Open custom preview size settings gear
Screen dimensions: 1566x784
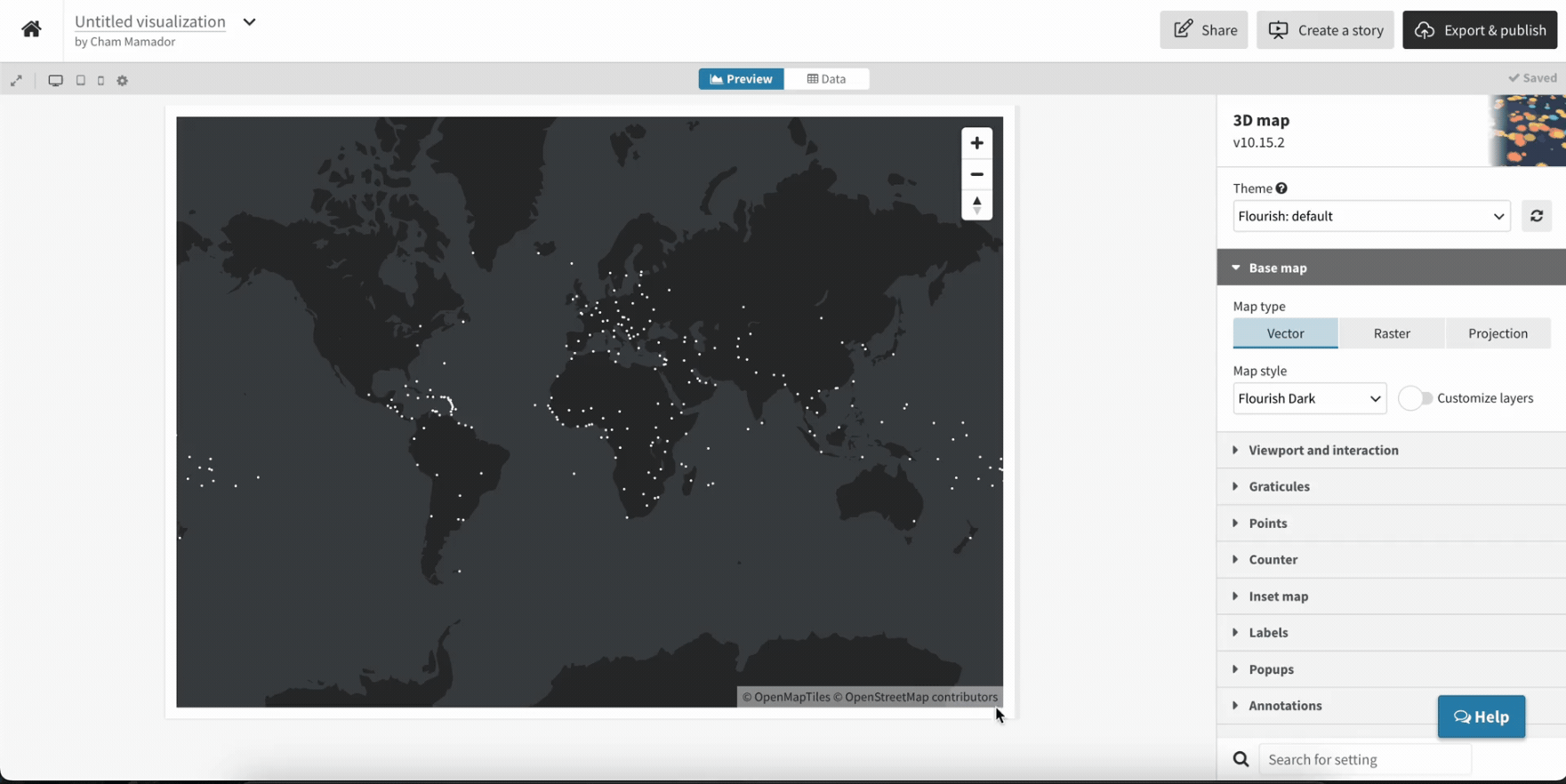point(123,80)
